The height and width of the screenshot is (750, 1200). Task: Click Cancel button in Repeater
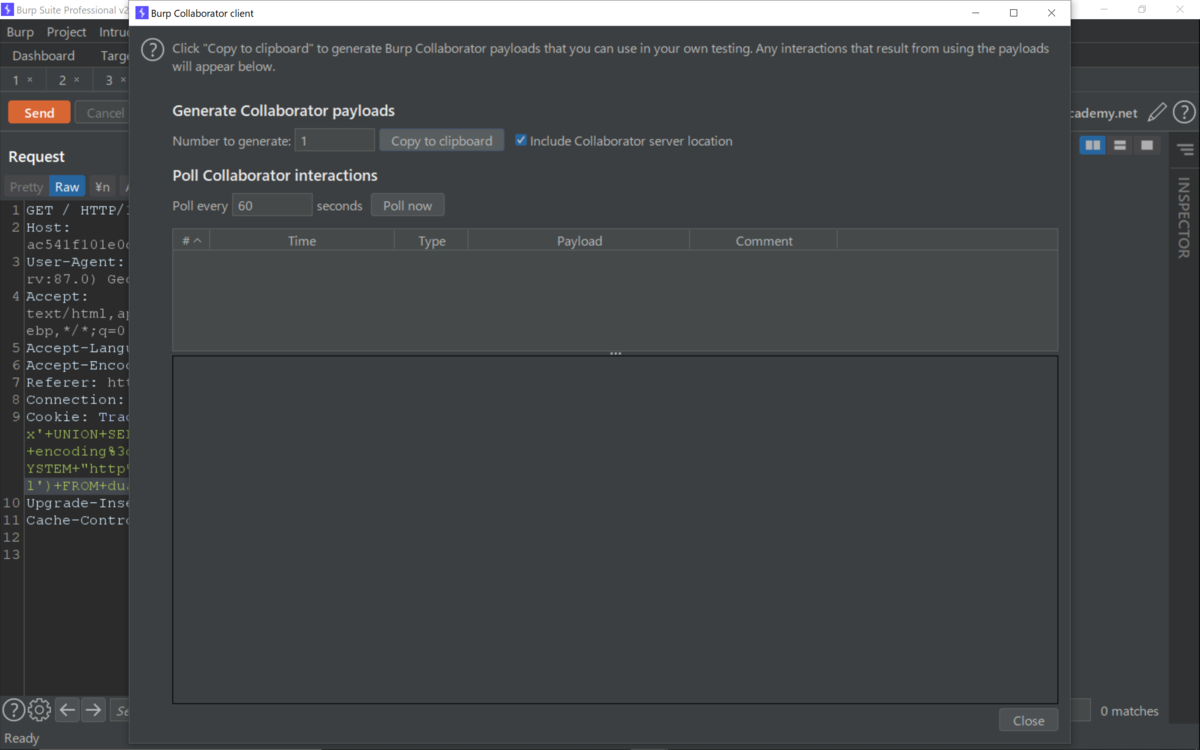102,113
